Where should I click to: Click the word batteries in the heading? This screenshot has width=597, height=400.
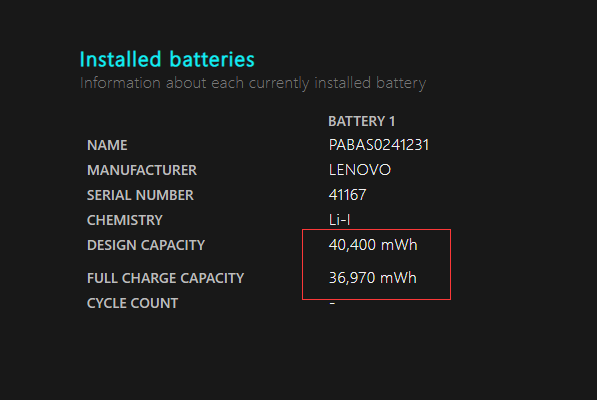click(212, 60)
